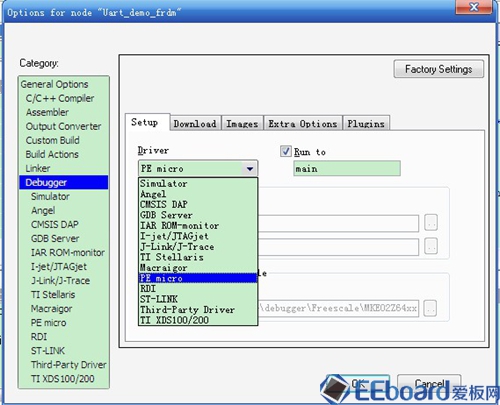Click the main text field
Screen dimensions: 500x405
(347, 169)
